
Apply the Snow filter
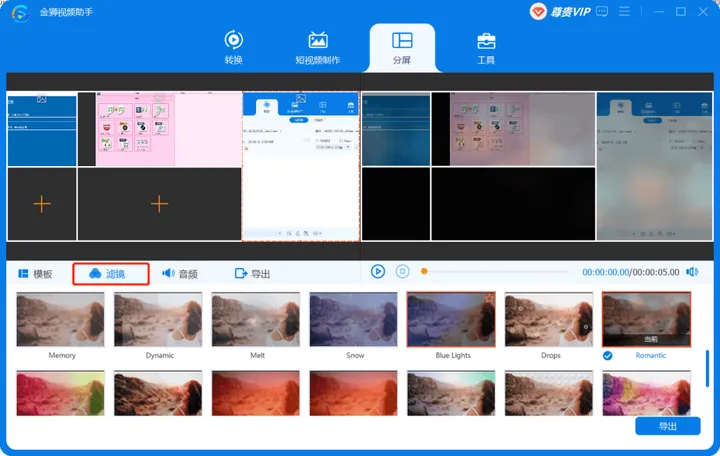[354, 320]
